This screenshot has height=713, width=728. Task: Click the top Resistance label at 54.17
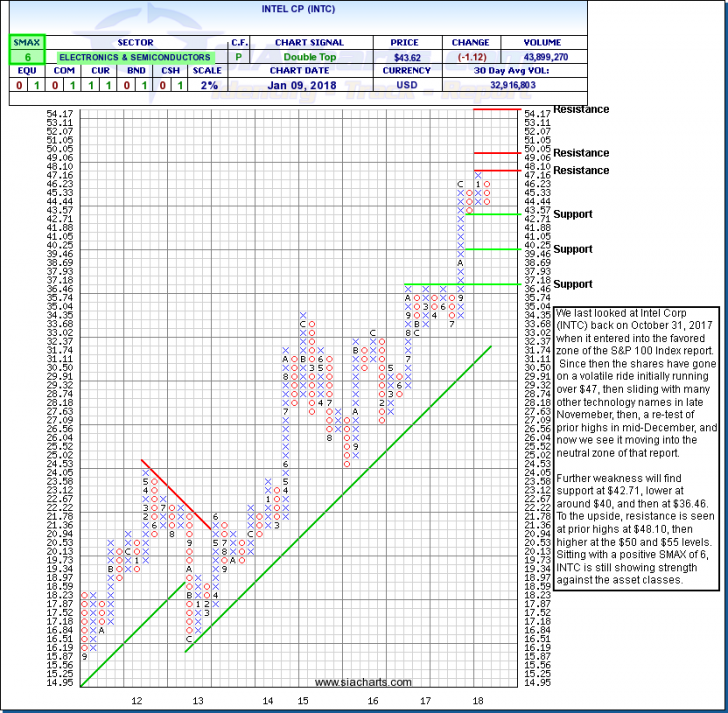[581, 108]
